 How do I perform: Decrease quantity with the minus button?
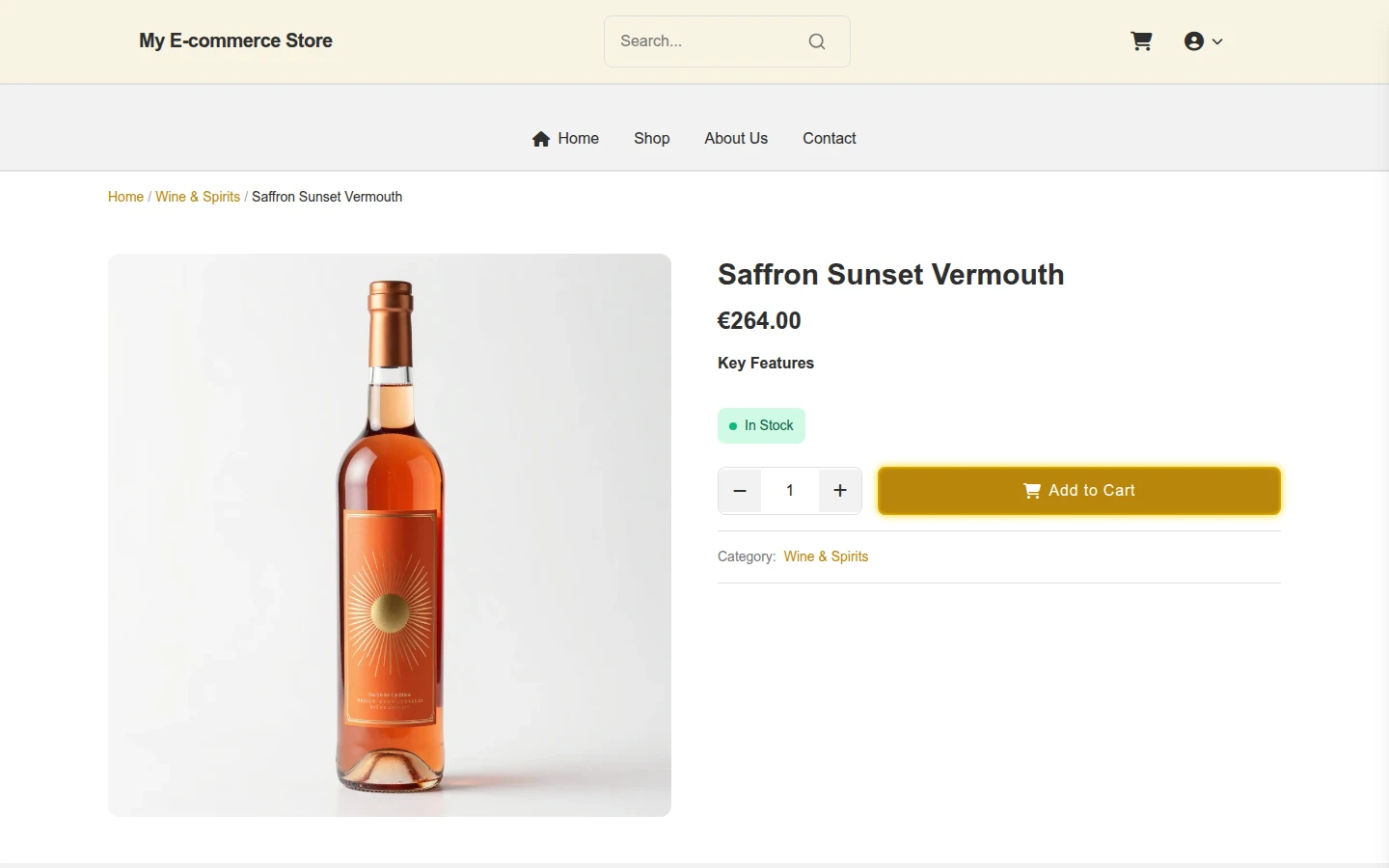point(740,491)
